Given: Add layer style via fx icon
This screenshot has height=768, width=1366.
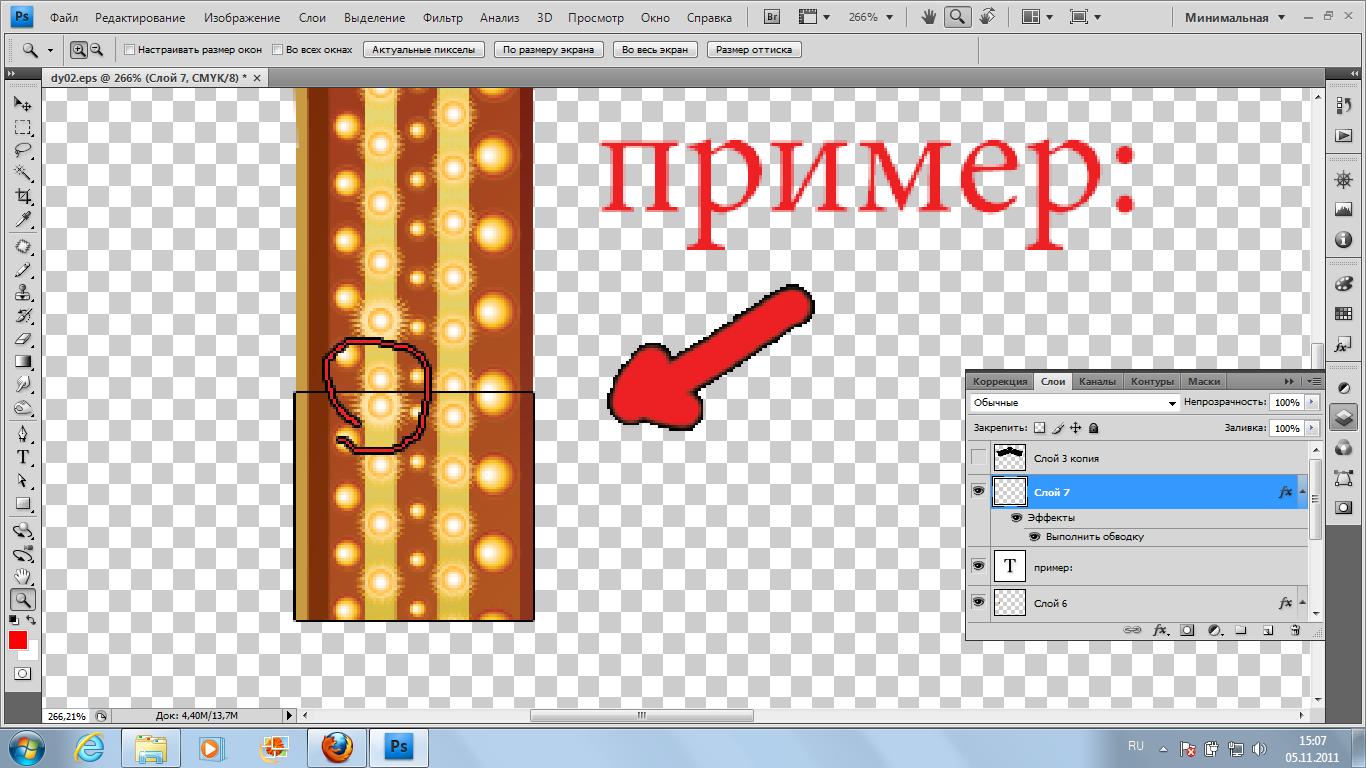Looking at the screenshot, I should point(1160,631).
